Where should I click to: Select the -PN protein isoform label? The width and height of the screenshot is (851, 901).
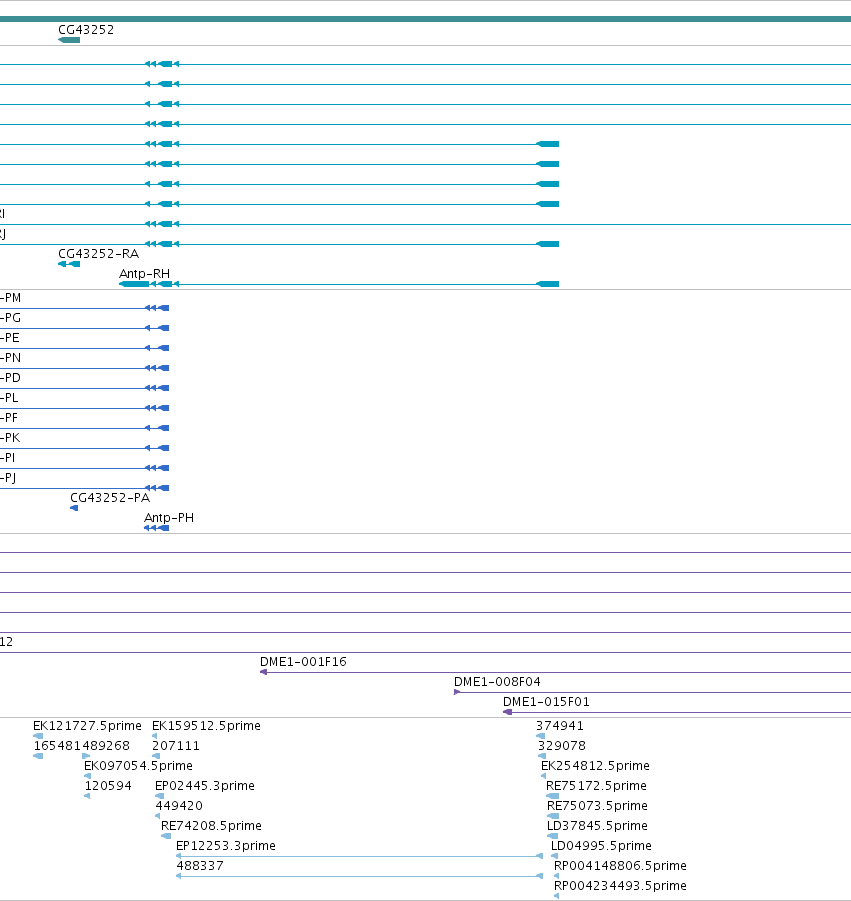[10, 357]
